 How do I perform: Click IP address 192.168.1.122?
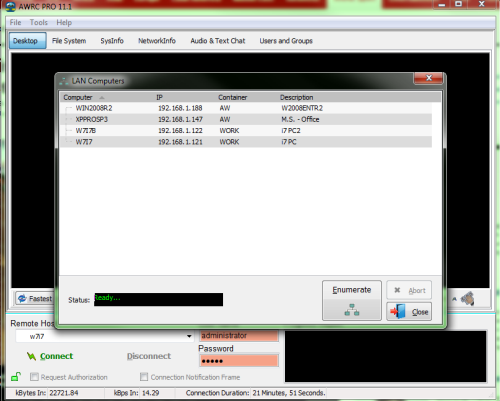(180, 131)
